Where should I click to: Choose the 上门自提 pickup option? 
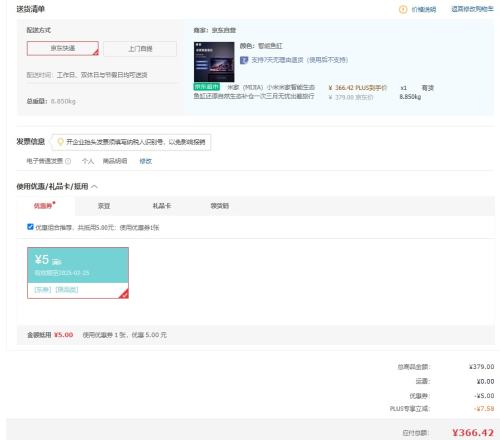coord(140,49)
